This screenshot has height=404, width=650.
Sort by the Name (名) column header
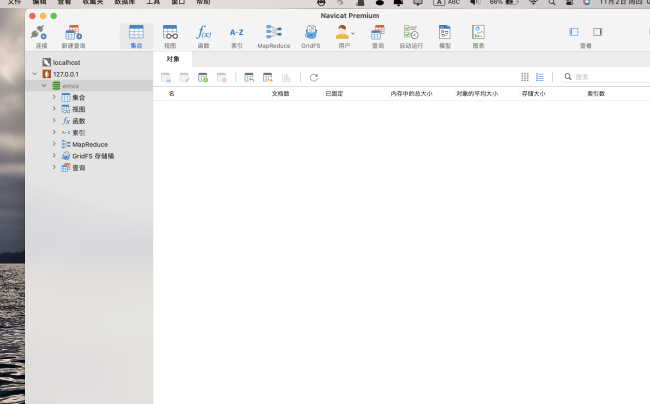click(172, 94)
